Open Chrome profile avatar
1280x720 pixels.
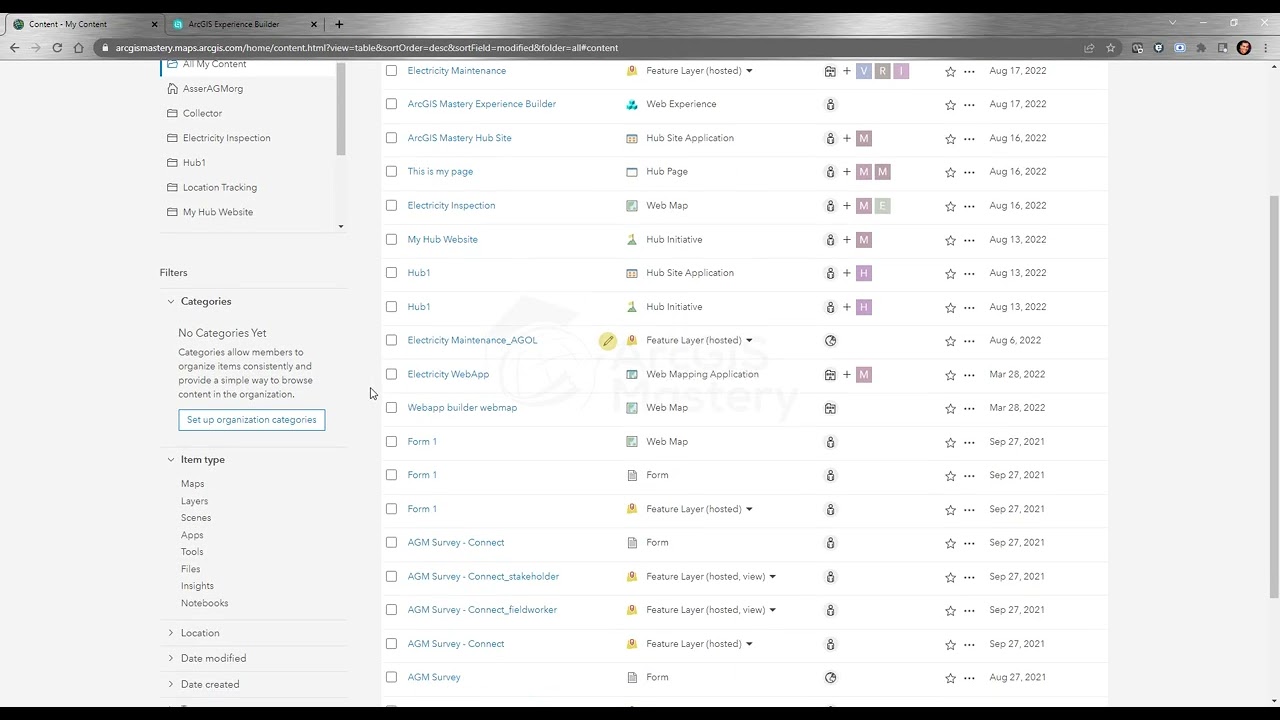pyautogui.click(x=1244, y=48)
